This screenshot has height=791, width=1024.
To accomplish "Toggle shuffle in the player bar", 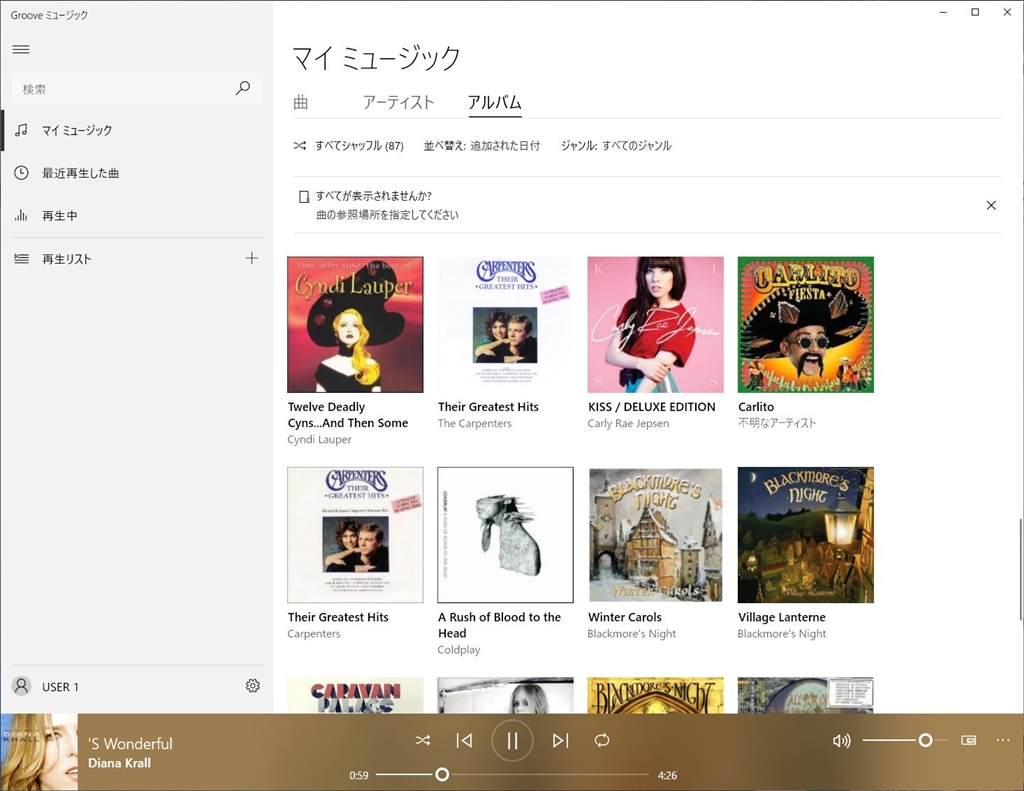I will coord(423,740).
